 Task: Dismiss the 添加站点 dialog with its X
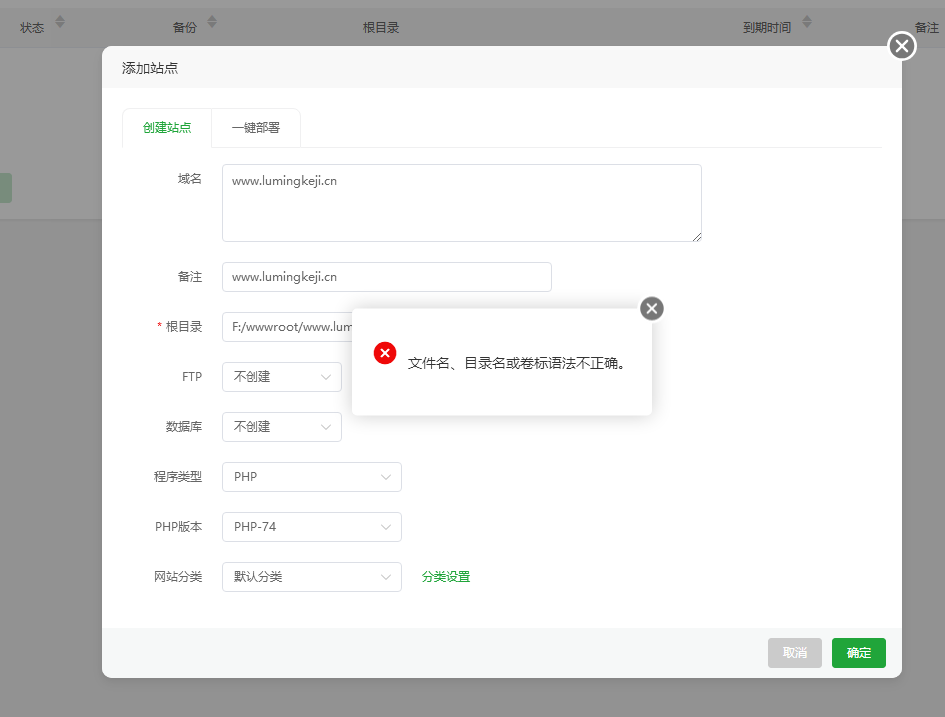click(x=901, y=46)
